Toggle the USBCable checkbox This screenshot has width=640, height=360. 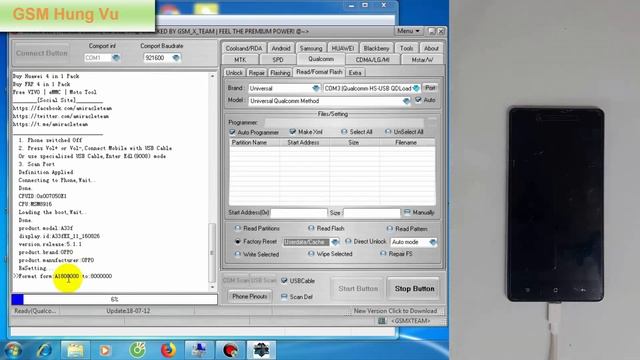(284, 280)
